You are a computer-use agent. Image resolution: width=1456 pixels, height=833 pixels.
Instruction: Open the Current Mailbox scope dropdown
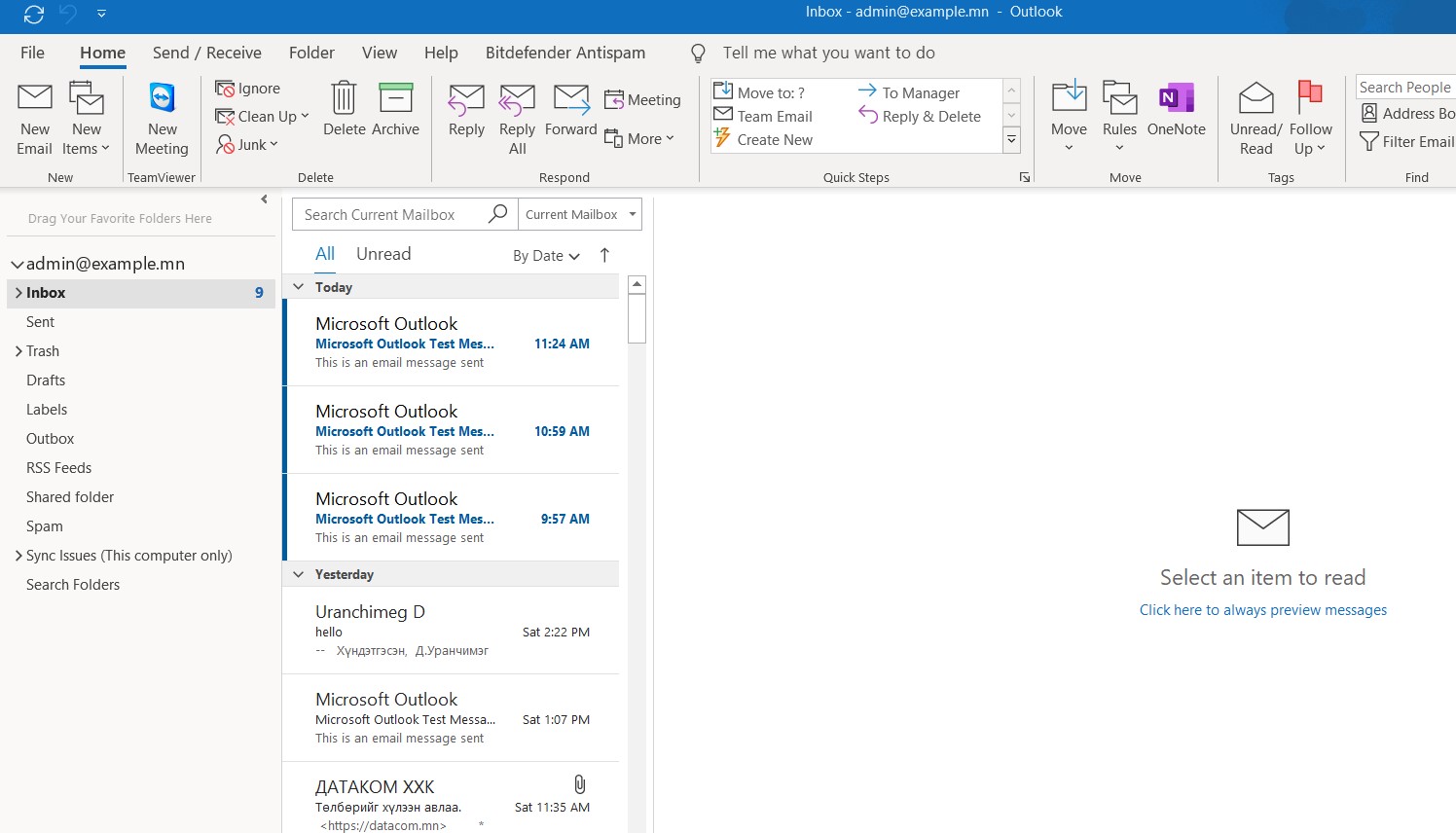580,214
